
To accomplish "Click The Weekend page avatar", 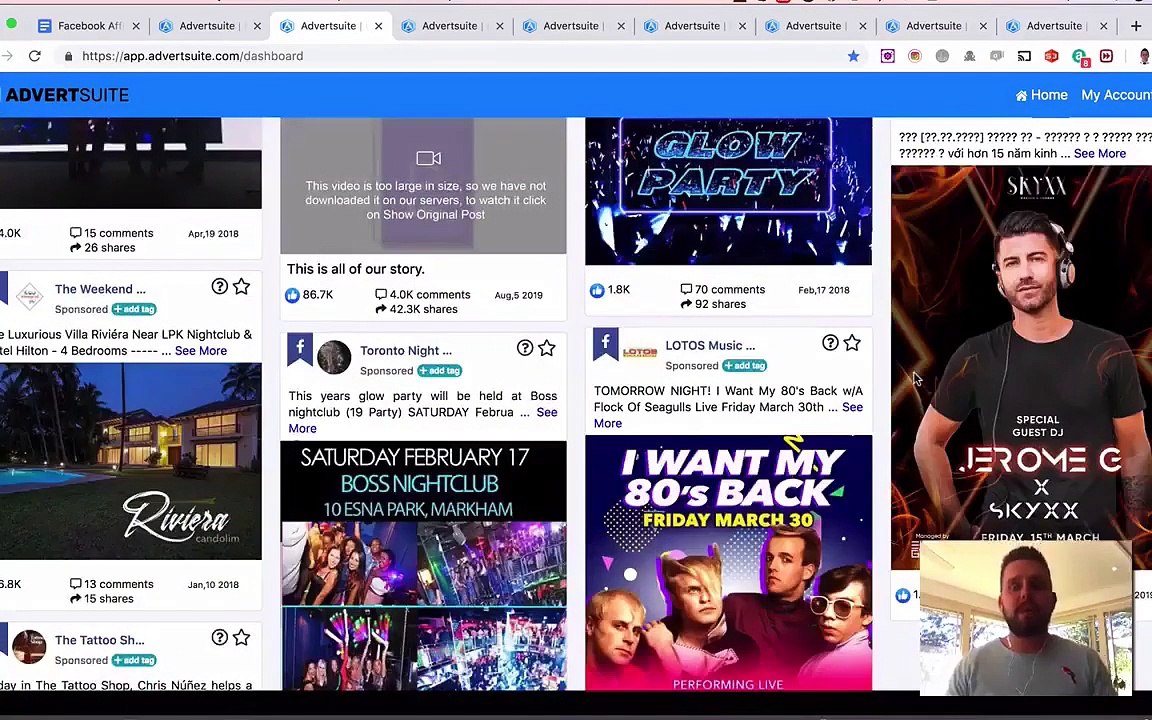I will pyautogui.click(x=29, y=298).
